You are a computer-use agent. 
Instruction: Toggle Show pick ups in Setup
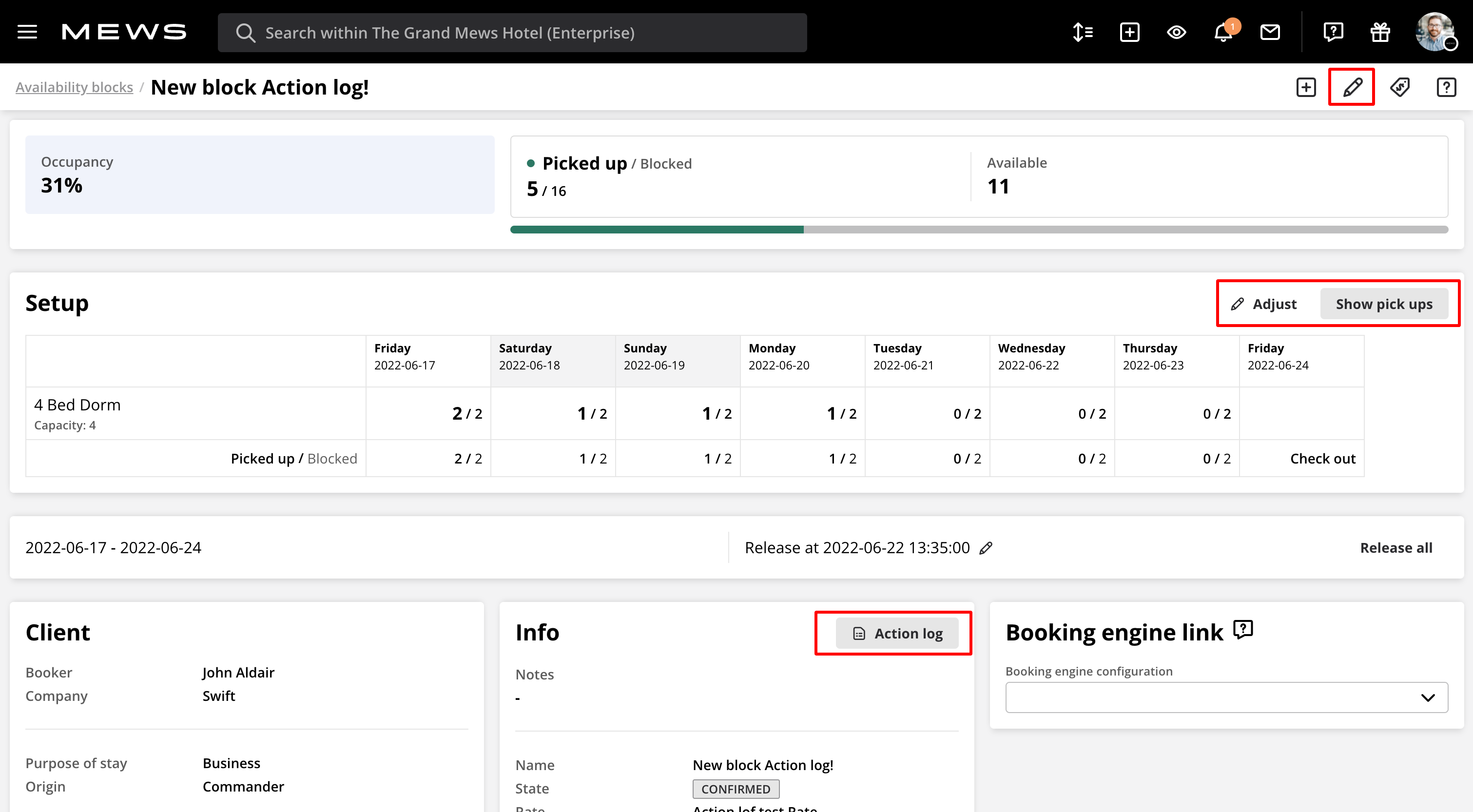1385,304
